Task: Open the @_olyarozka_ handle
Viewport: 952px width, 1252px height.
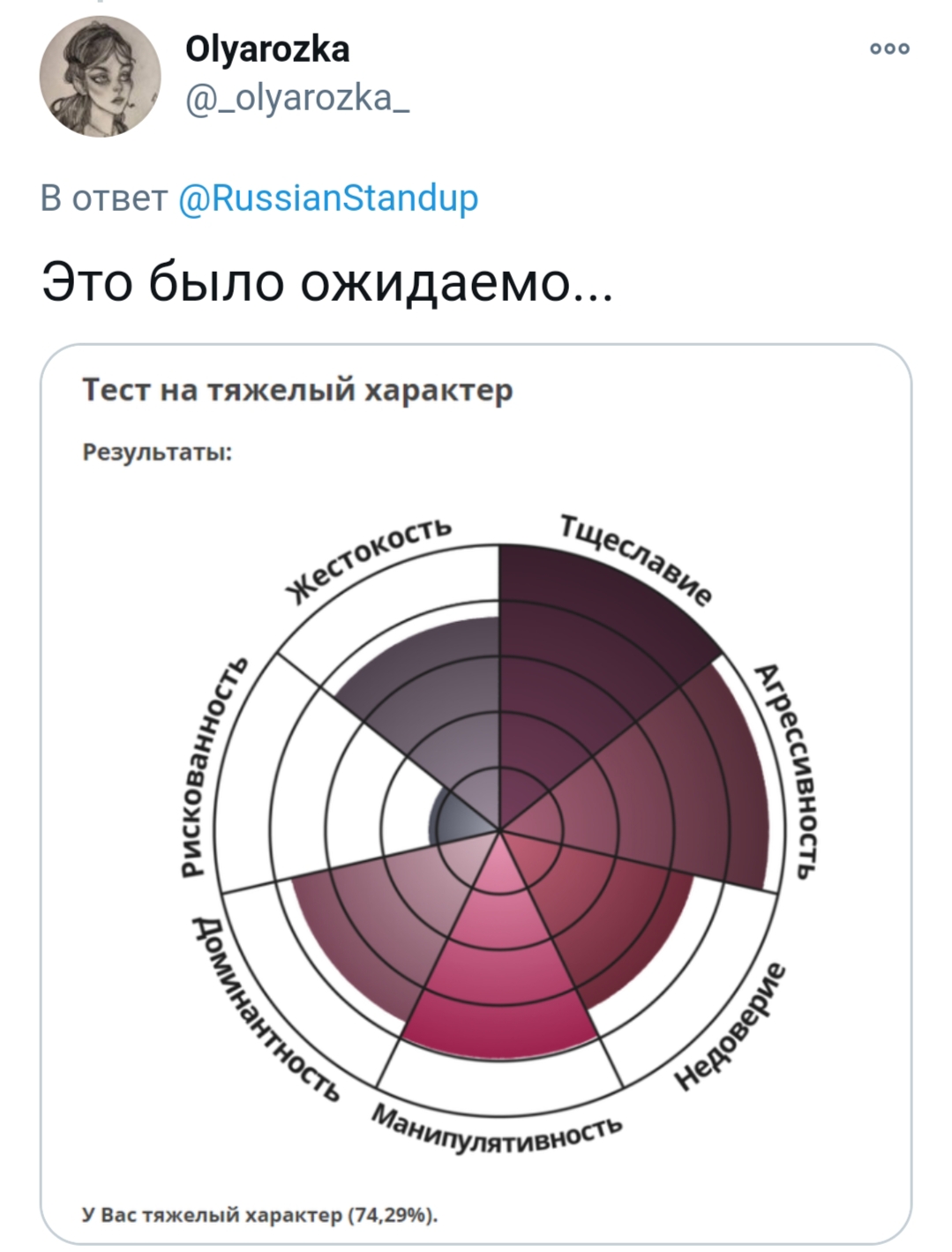Action: [x=296, y=96]
